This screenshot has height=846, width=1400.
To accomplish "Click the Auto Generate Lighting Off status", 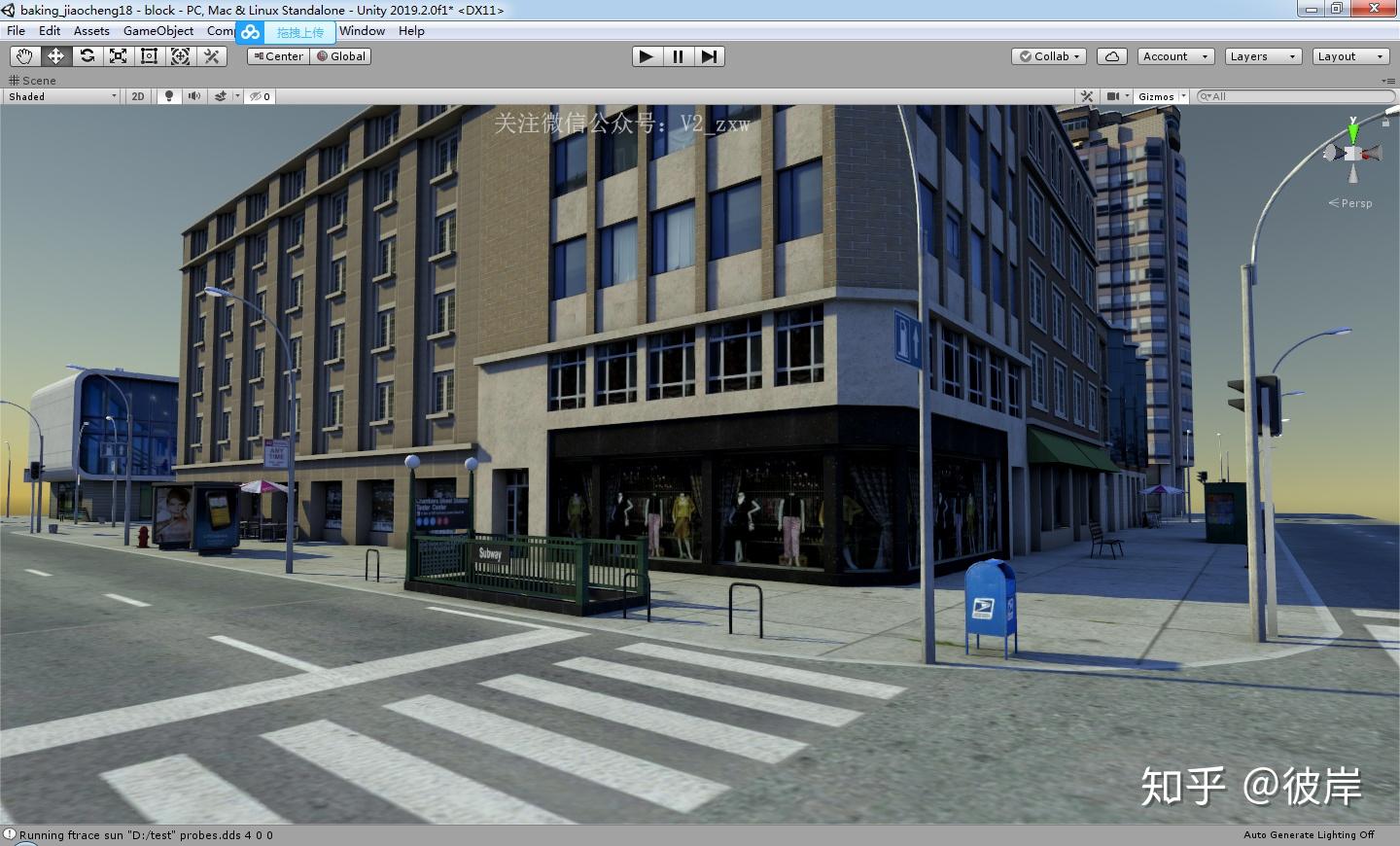I will coord(1309,834).
